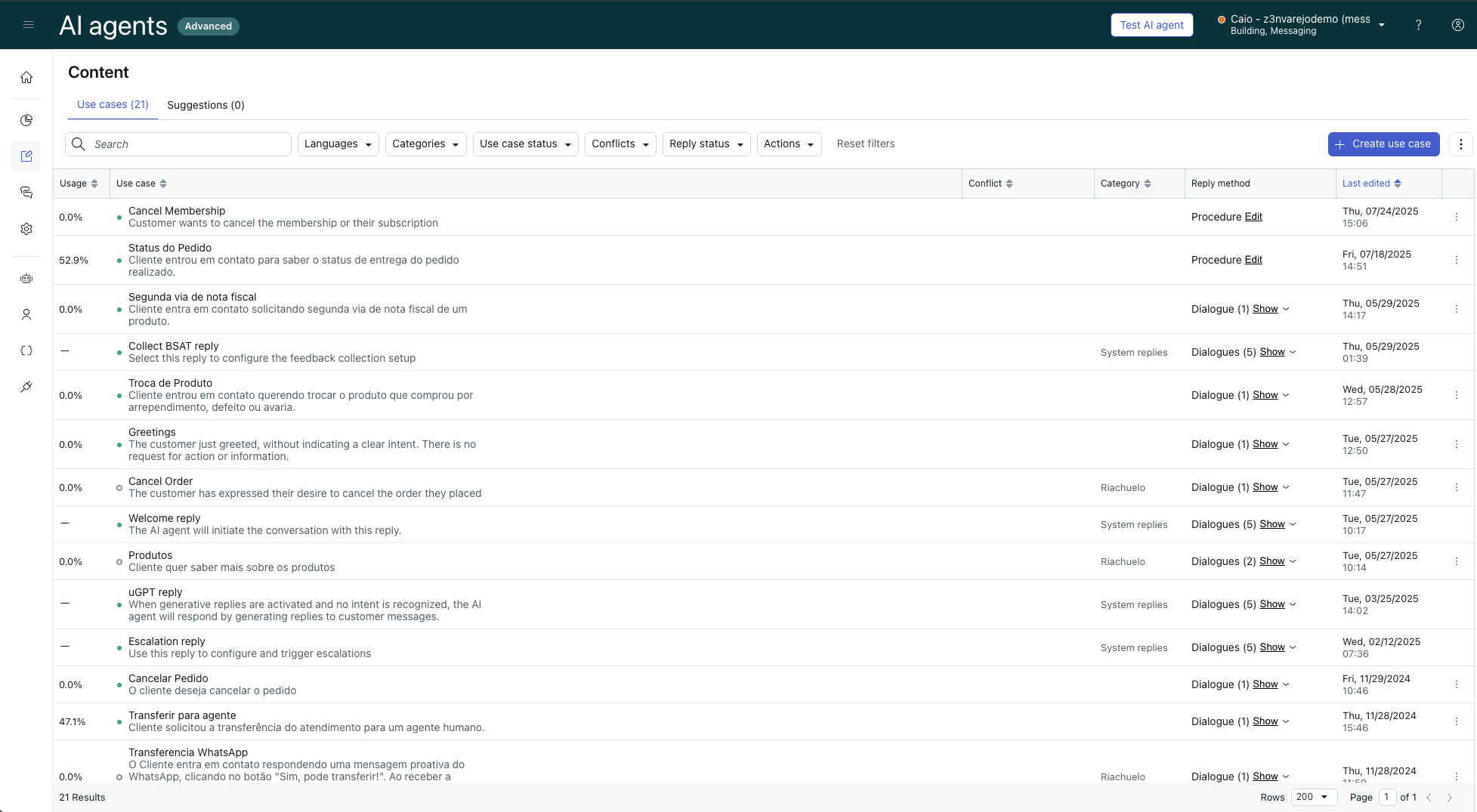Click the robot AI agent sidebar icon
Viewport: 1477px width, 812px height.
pyautogui.click(x=26, y=279)
